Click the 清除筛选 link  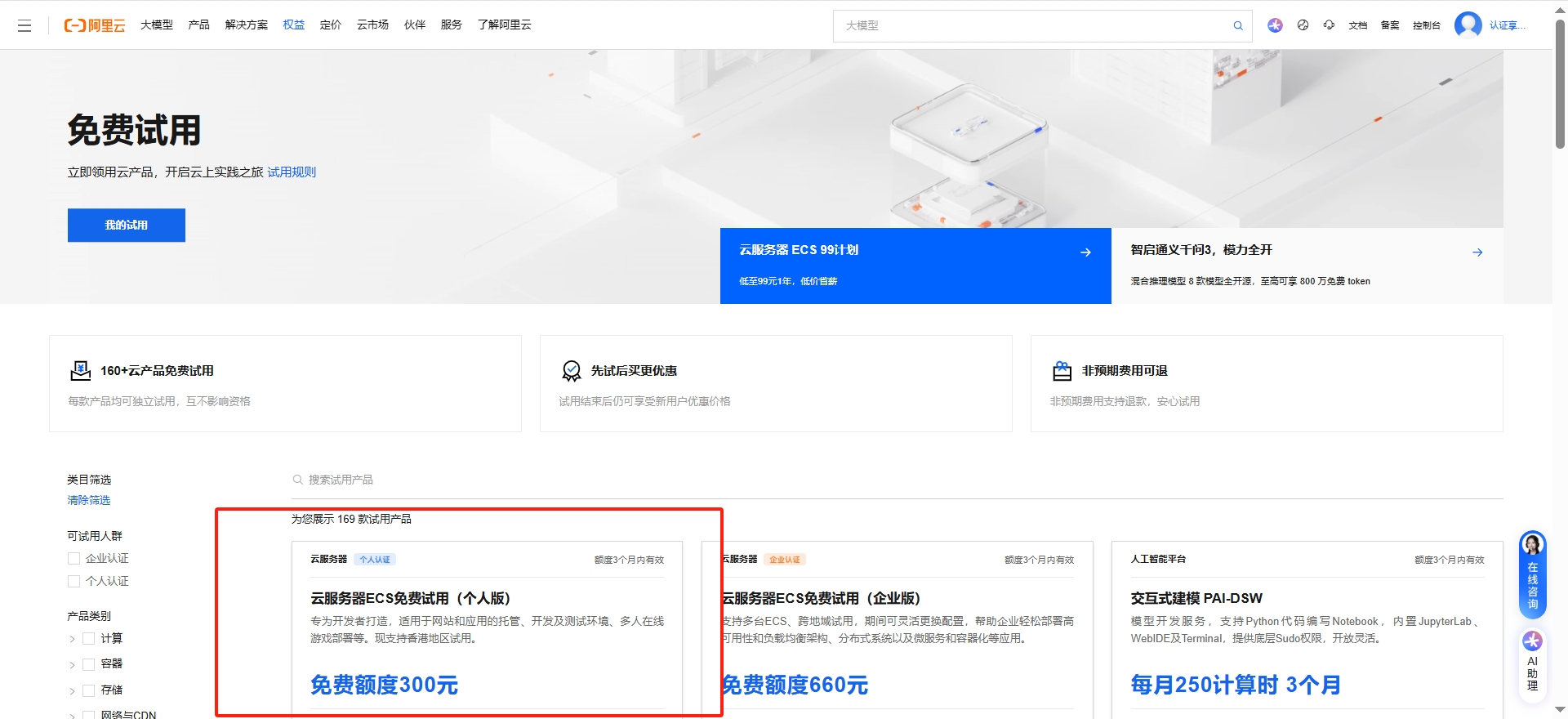[88, 500]
